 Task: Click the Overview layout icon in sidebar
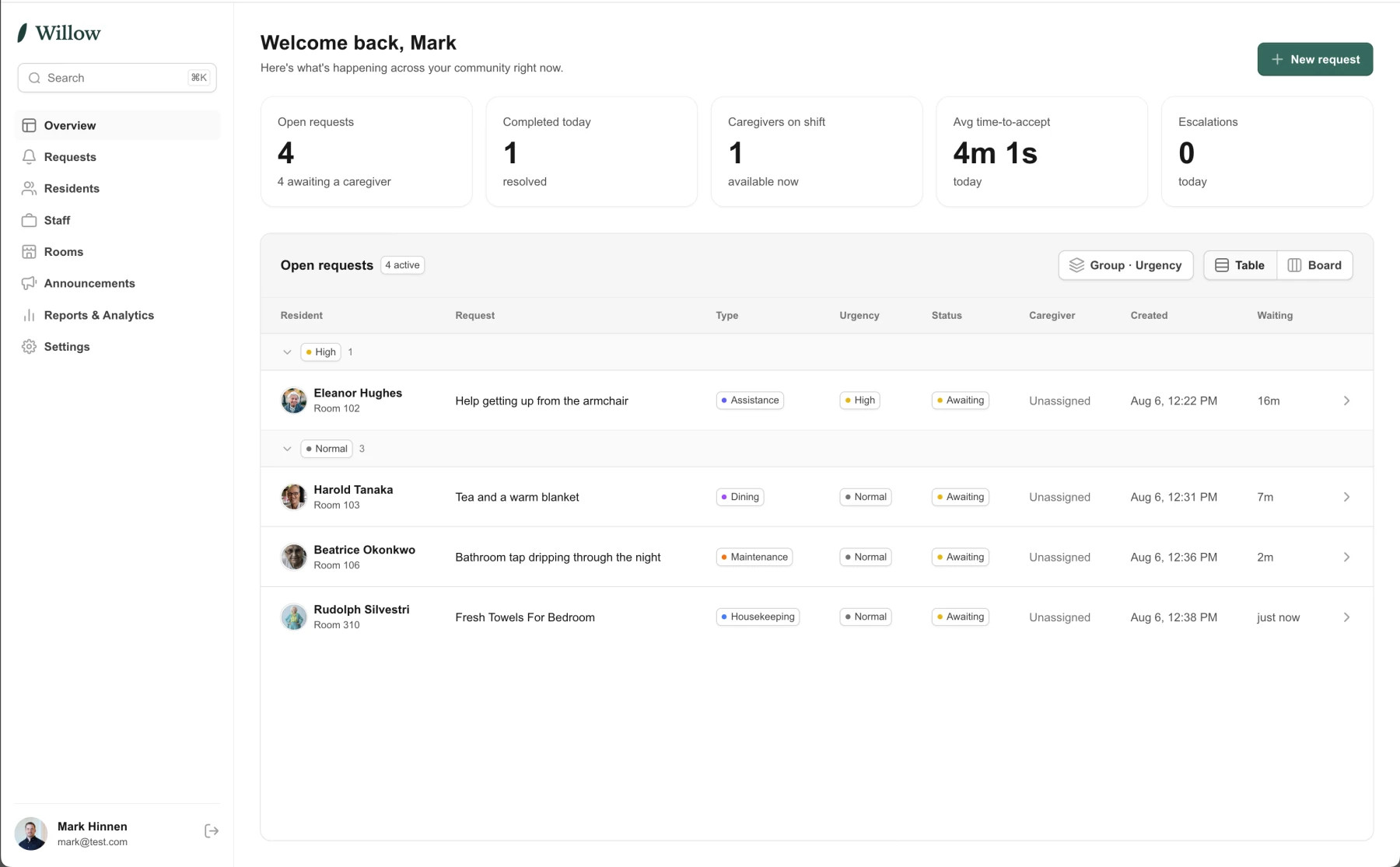pyautogui.click(x=30, y=125)
